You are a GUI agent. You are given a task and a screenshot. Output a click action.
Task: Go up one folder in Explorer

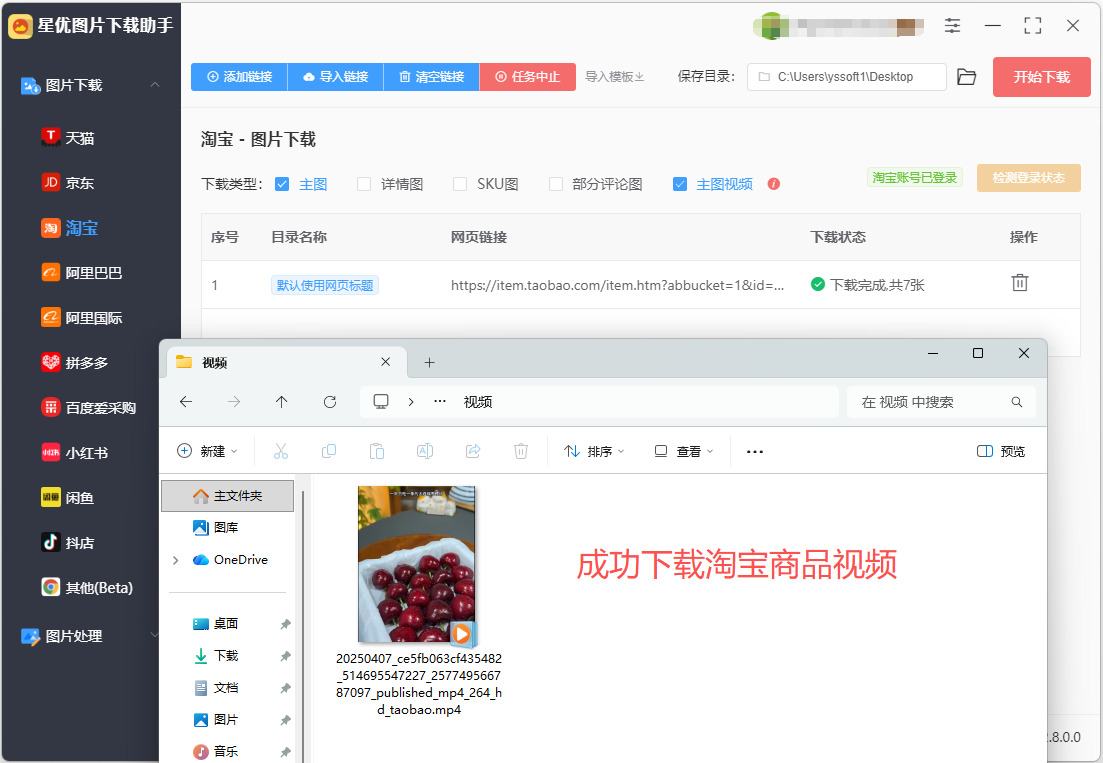pyautogui.click(x=281, y=402)
